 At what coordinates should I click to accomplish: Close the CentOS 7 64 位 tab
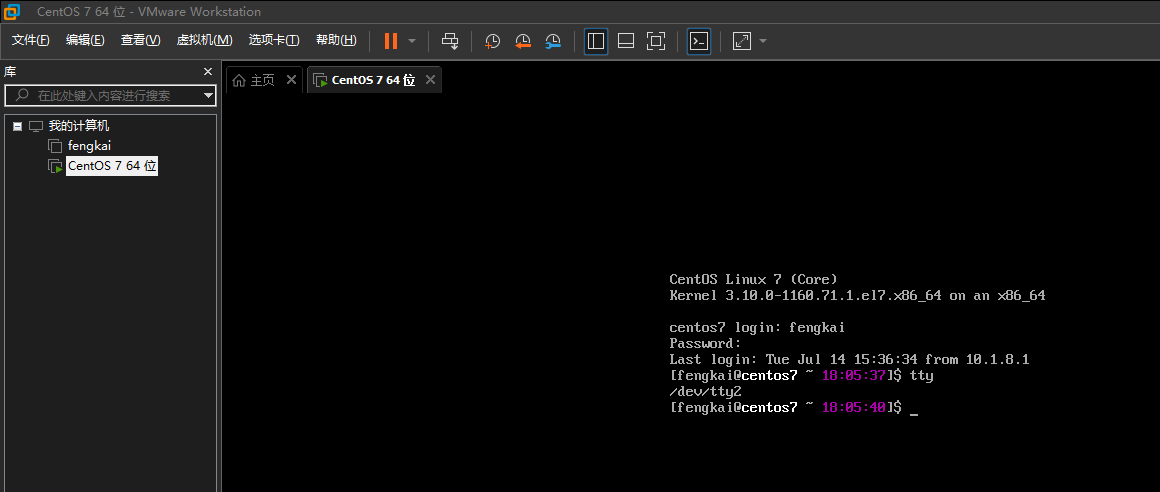(x=431, y=79)
